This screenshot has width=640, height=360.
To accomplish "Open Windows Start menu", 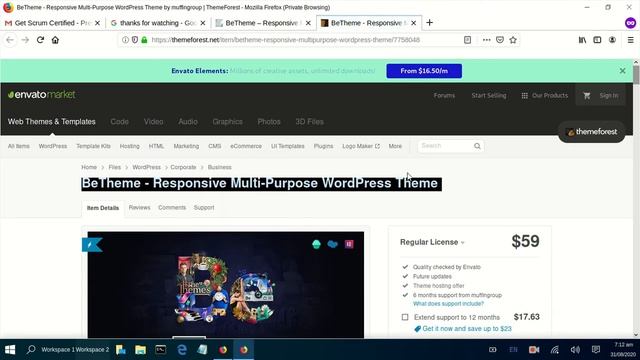I will (10, 350).
